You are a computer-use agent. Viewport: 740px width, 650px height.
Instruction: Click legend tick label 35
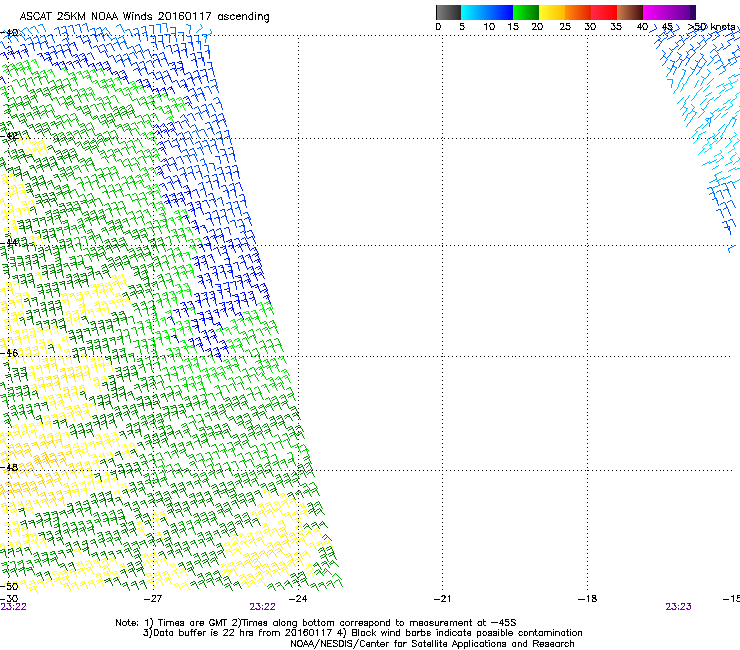coord(616,26)
